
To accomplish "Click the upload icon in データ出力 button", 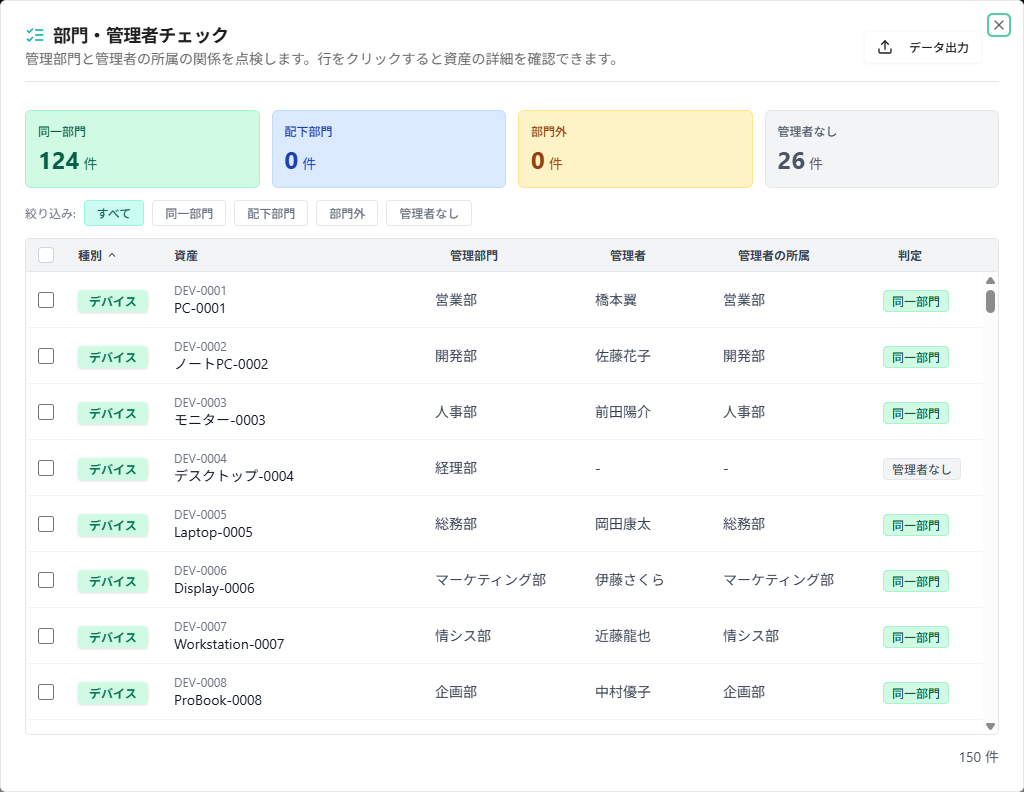I will point(885,47).
